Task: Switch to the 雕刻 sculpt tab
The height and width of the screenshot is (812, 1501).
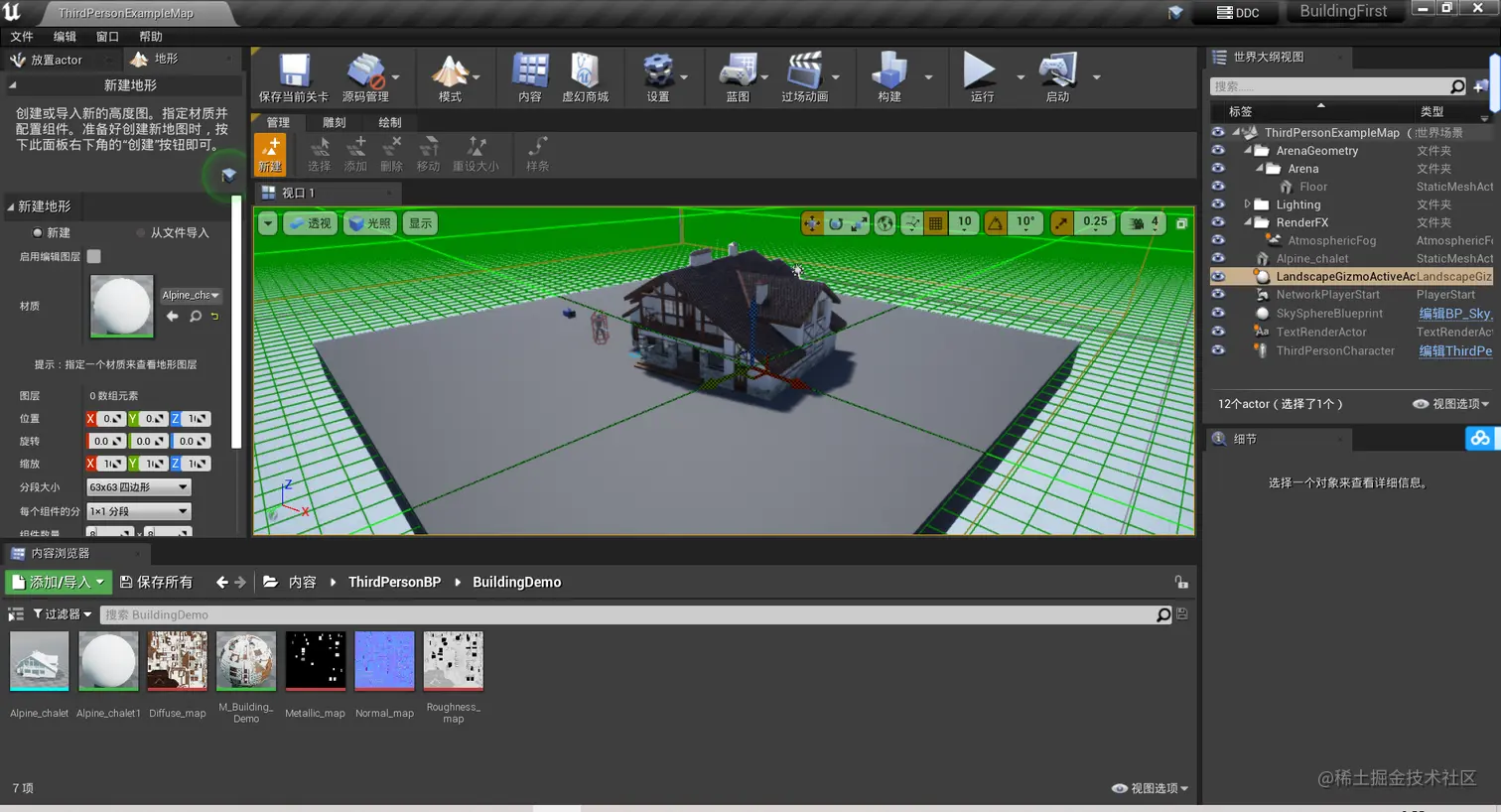Action: [x=334, y=122]
